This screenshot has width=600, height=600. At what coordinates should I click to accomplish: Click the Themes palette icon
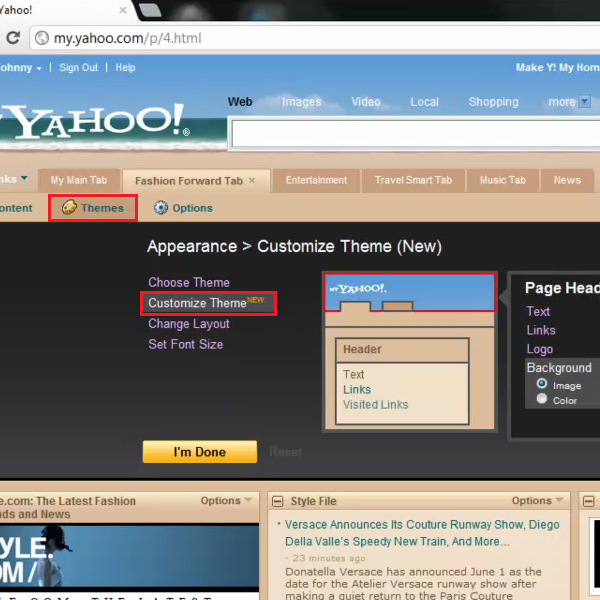point(69,207)
